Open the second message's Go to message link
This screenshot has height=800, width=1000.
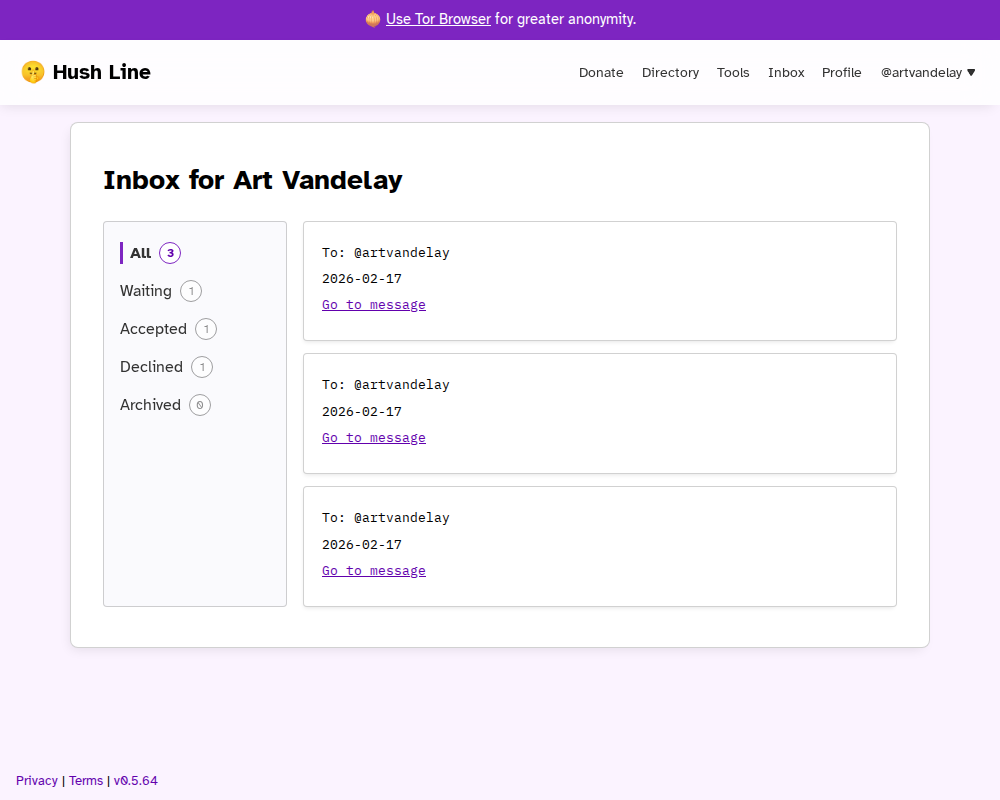tap(374, 438)
